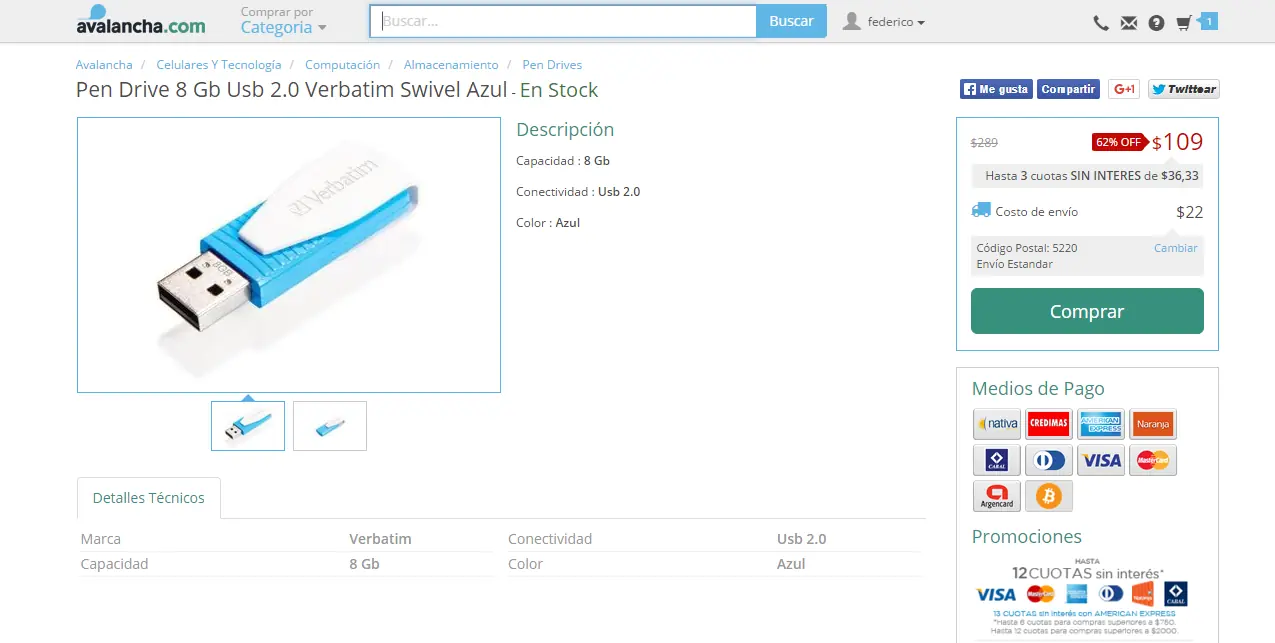The height and width of the screenshot is (643, 1275).
Task: Select the Visa payment icon
Action: coord(1101,460)
